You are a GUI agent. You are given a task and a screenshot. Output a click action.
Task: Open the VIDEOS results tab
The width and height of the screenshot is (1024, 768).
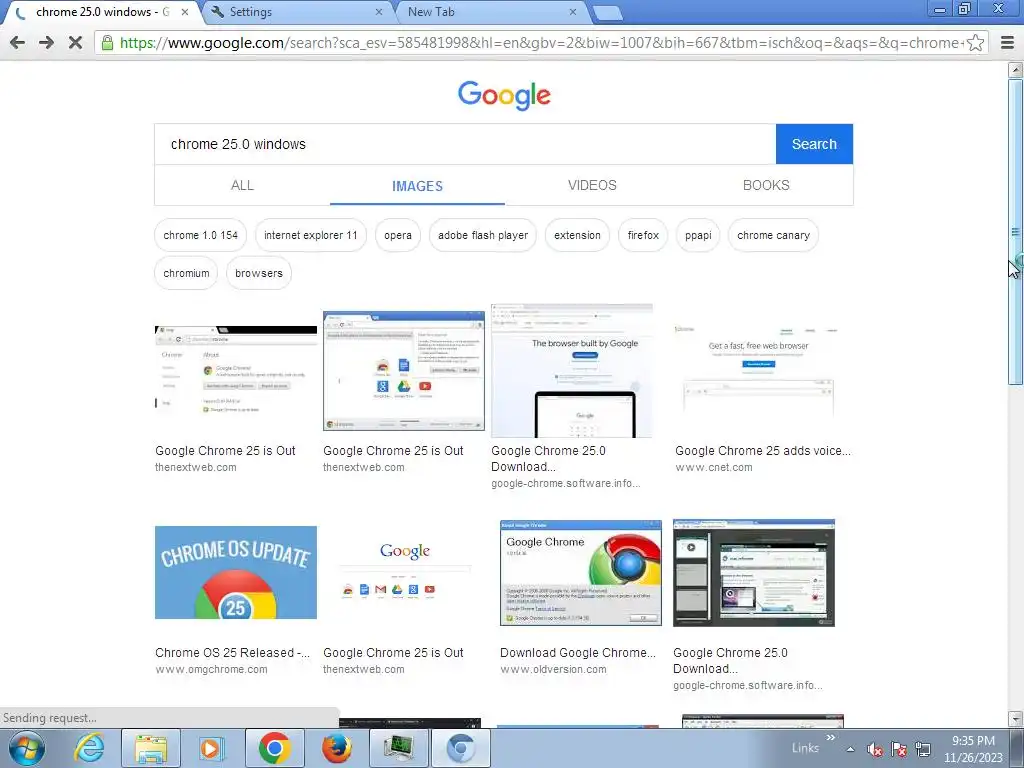point(592,185)
